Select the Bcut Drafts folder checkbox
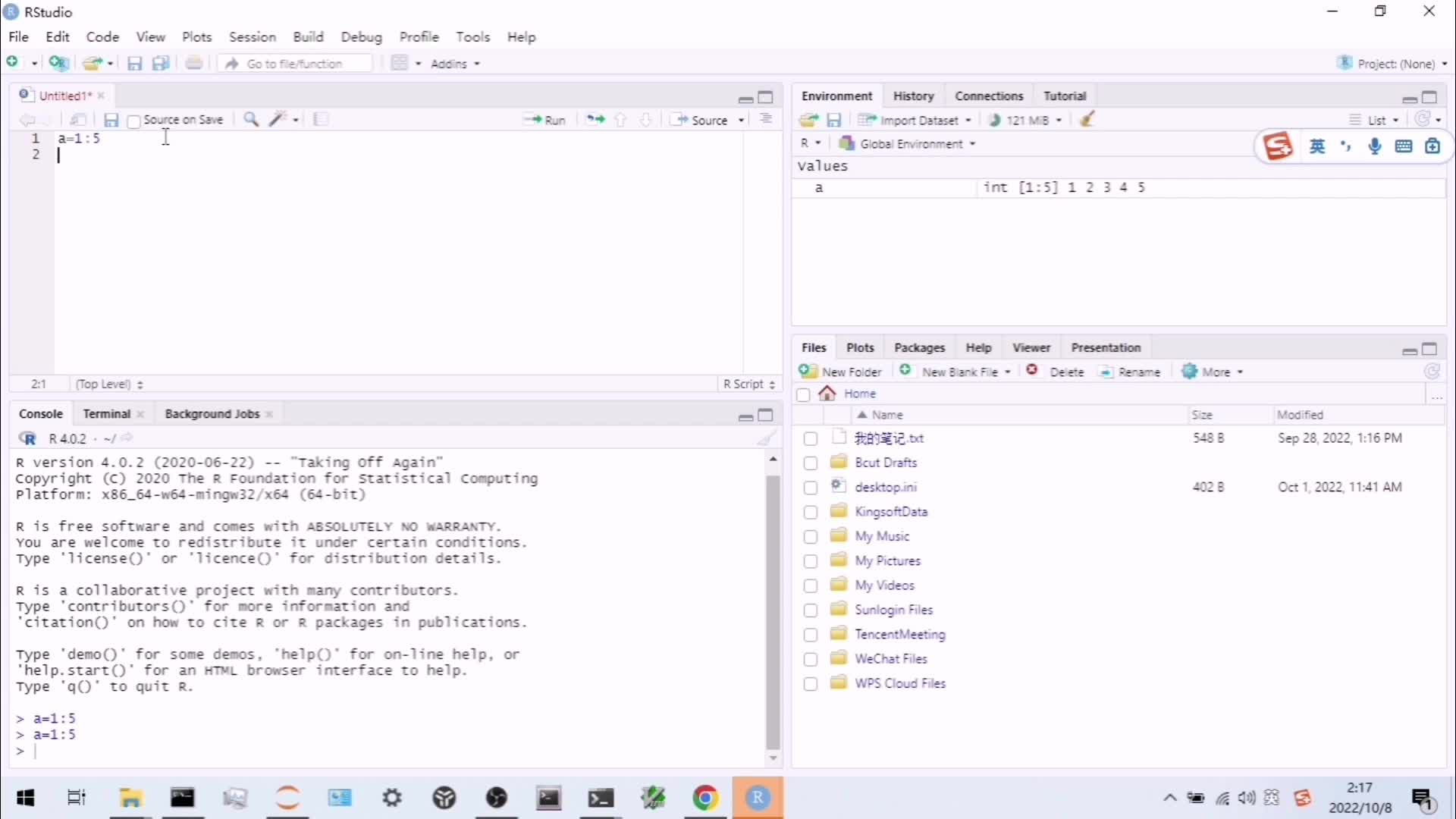This screenshot has height=819, width=1456. [811, 463]
